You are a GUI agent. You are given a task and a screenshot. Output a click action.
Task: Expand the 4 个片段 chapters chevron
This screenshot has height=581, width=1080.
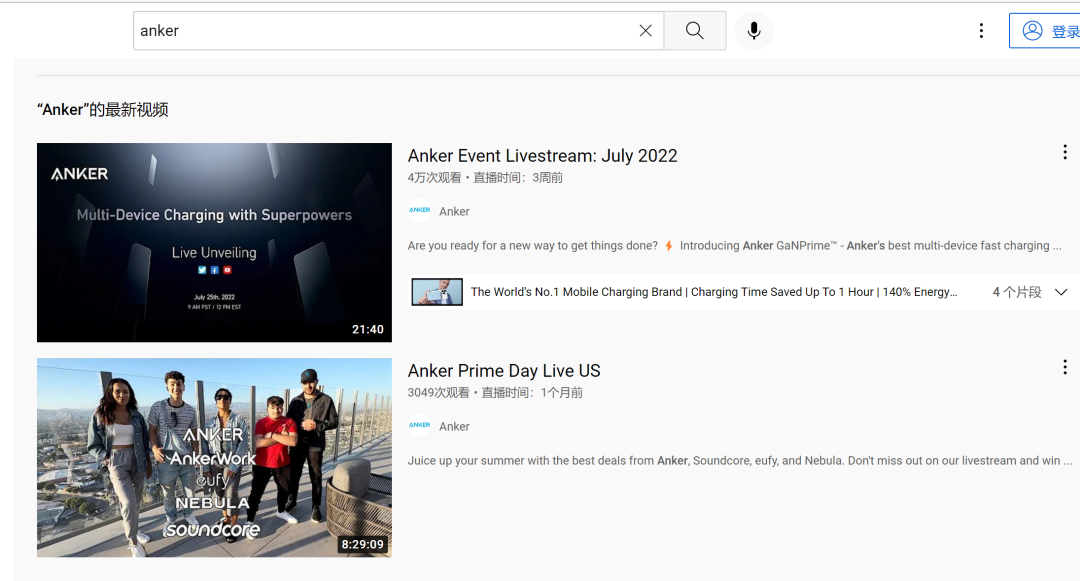tap(1061, 292)
